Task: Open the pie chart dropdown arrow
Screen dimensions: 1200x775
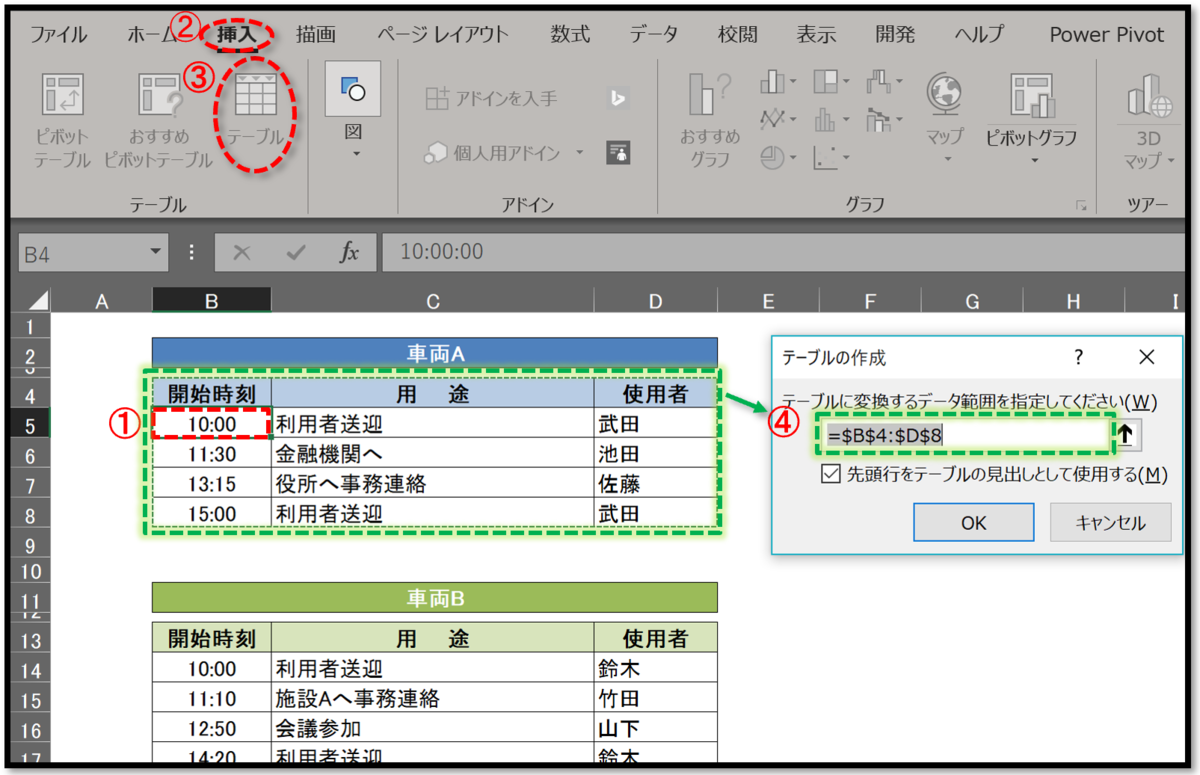Action: pyautogui.click(x=793, y=157)
